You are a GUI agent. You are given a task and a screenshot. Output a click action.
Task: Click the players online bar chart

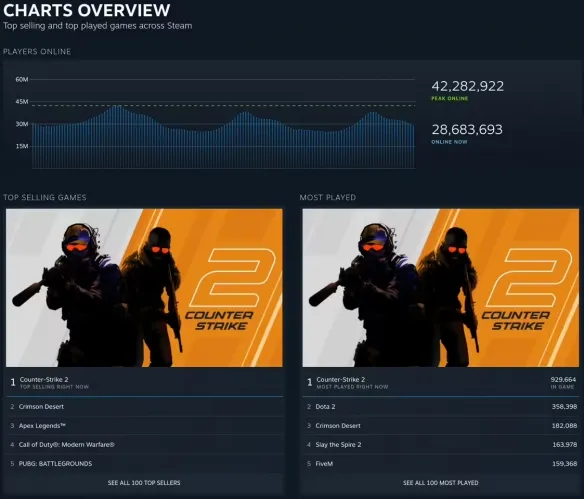click(x=223, y=137)
